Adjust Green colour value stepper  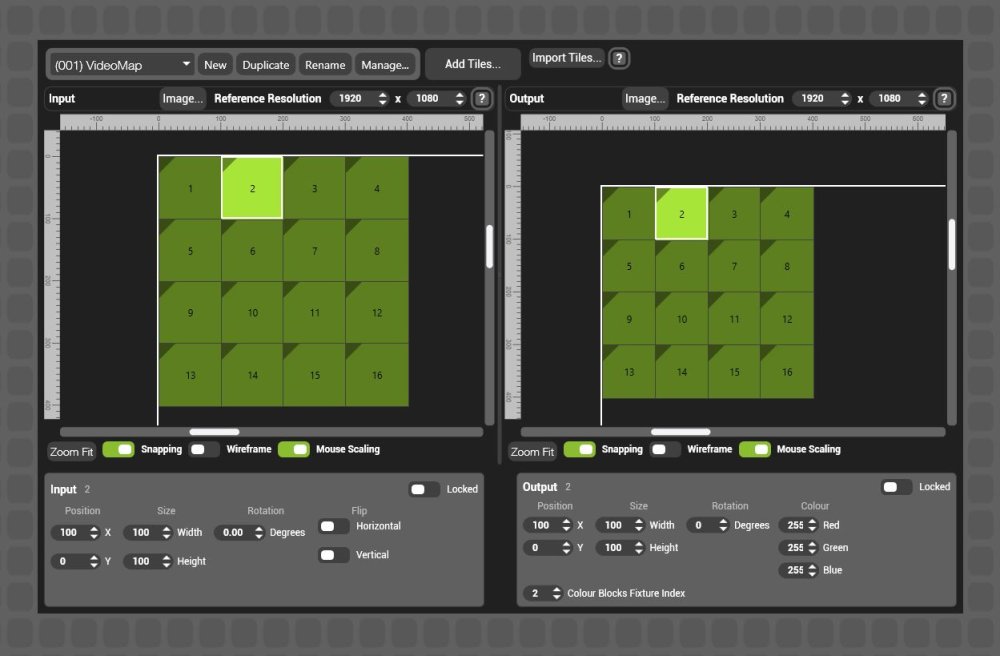[x=812, y=548]
